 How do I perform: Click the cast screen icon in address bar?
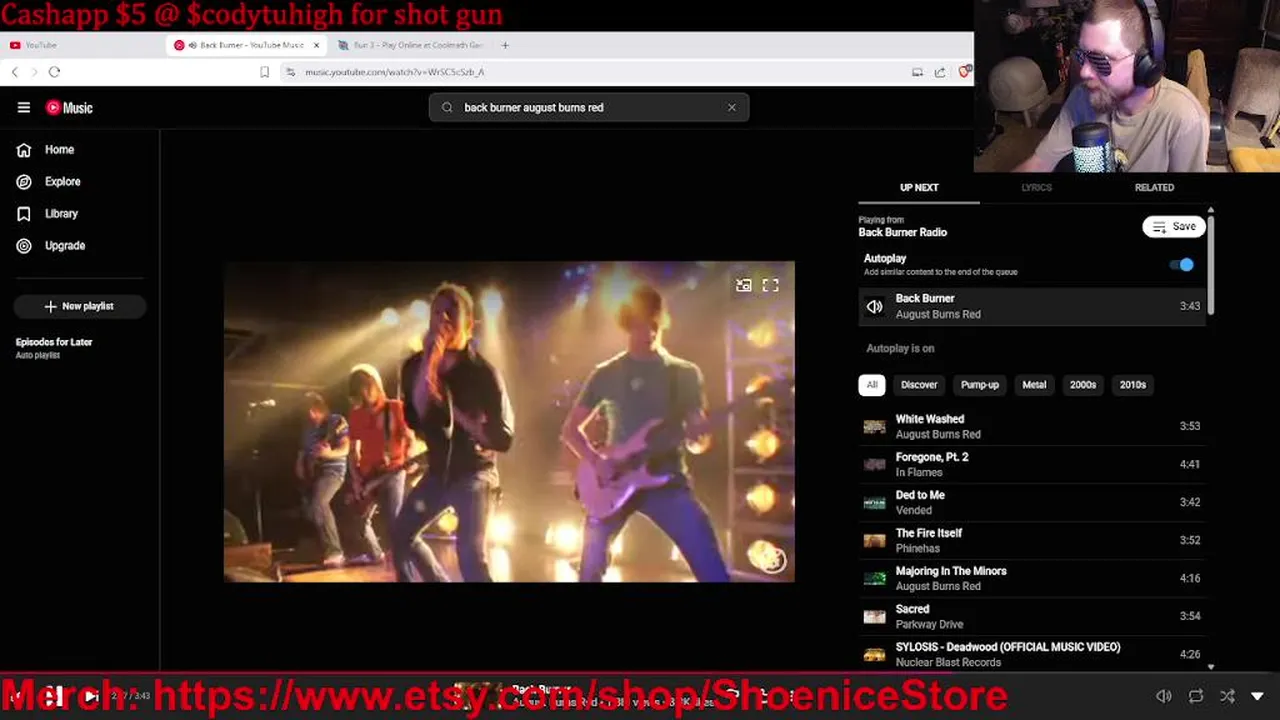click(x=917, y=72)
